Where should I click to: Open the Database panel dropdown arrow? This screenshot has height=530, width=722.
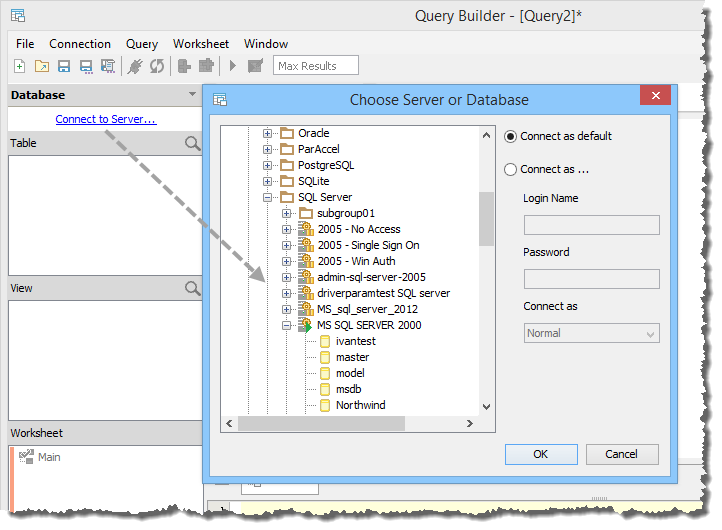192,94
